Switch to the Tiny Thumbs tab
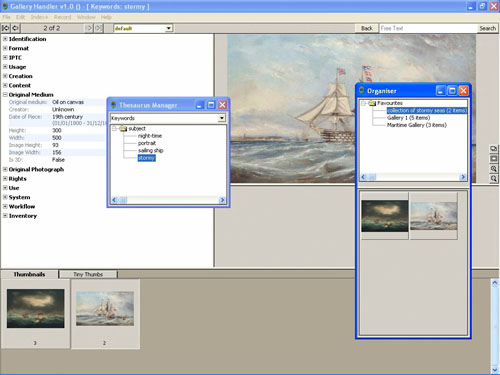Screen dimensions: 500x375 (x=88, y=274)
